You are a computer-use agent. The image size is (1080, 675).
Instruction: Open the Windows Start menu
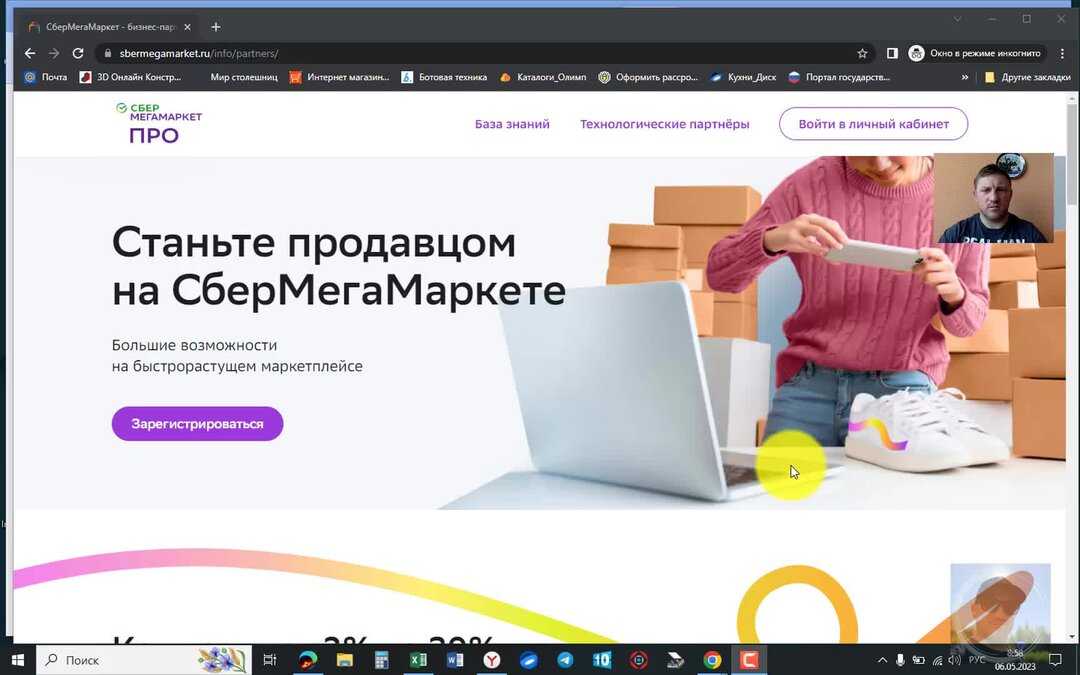click(x=17, y=660)
